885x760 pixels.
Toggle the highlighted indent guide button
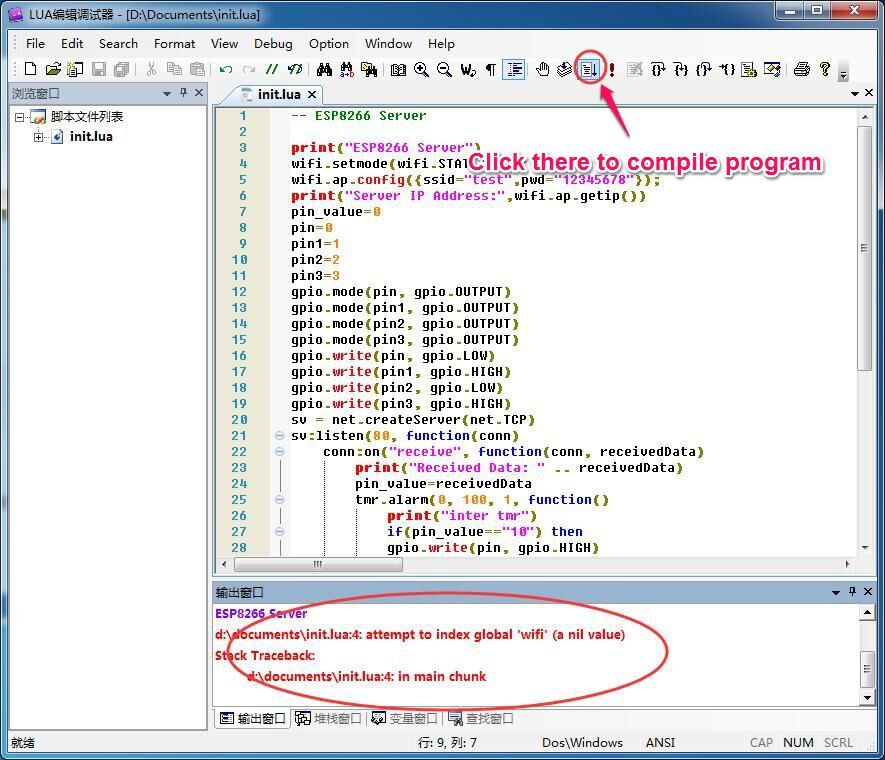tap(514, 69)
